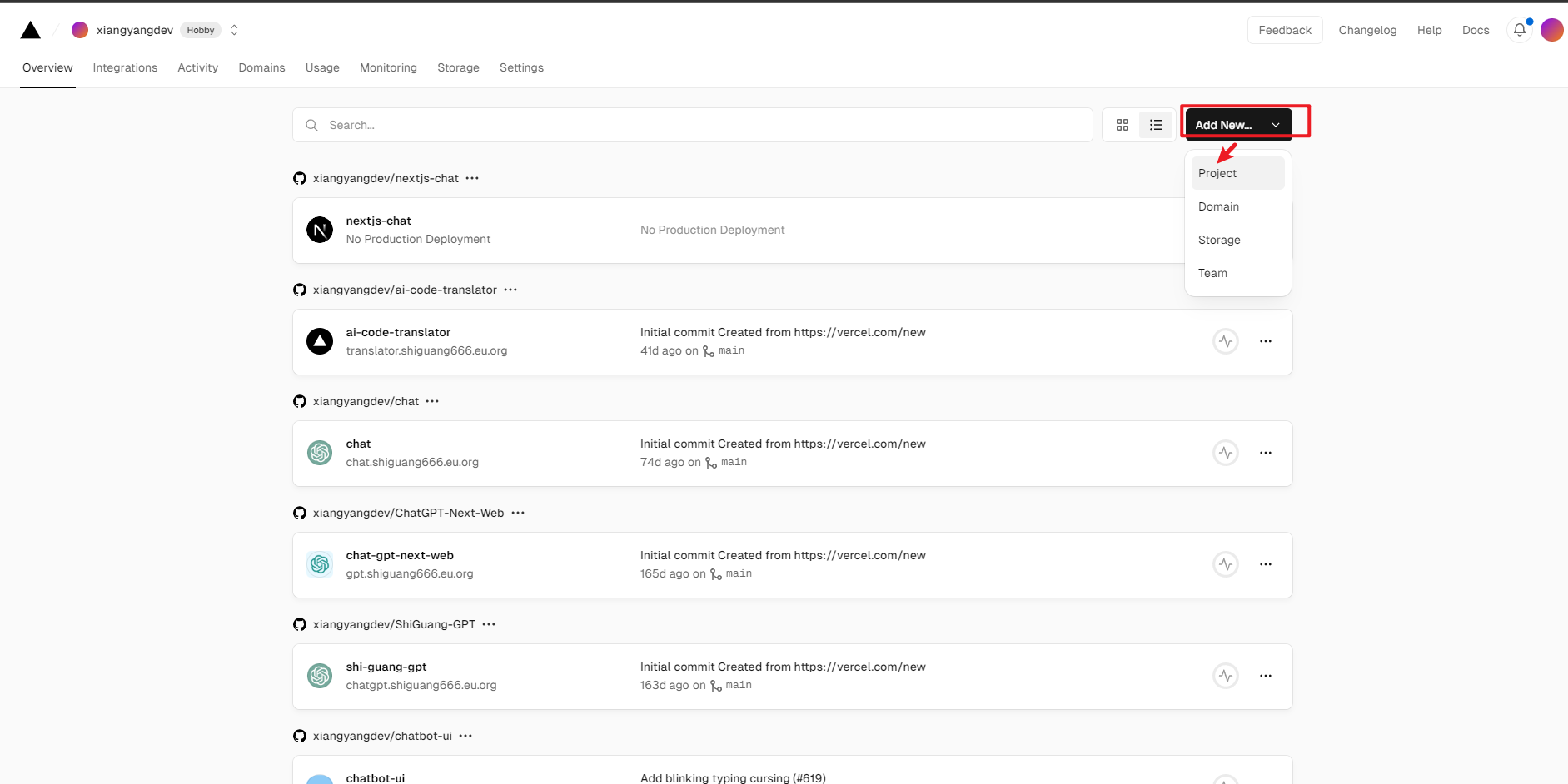Switch to the Storage tab
The width and height of the screenshot is (1568, 784).
click(458, 67)
